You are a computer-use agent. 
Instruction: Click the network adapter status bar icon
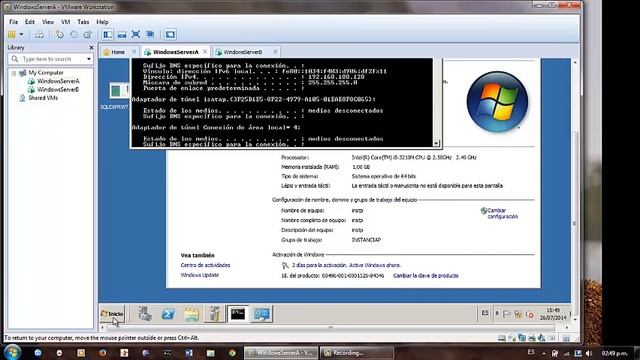pyautogui.click(x=522, y=338)
